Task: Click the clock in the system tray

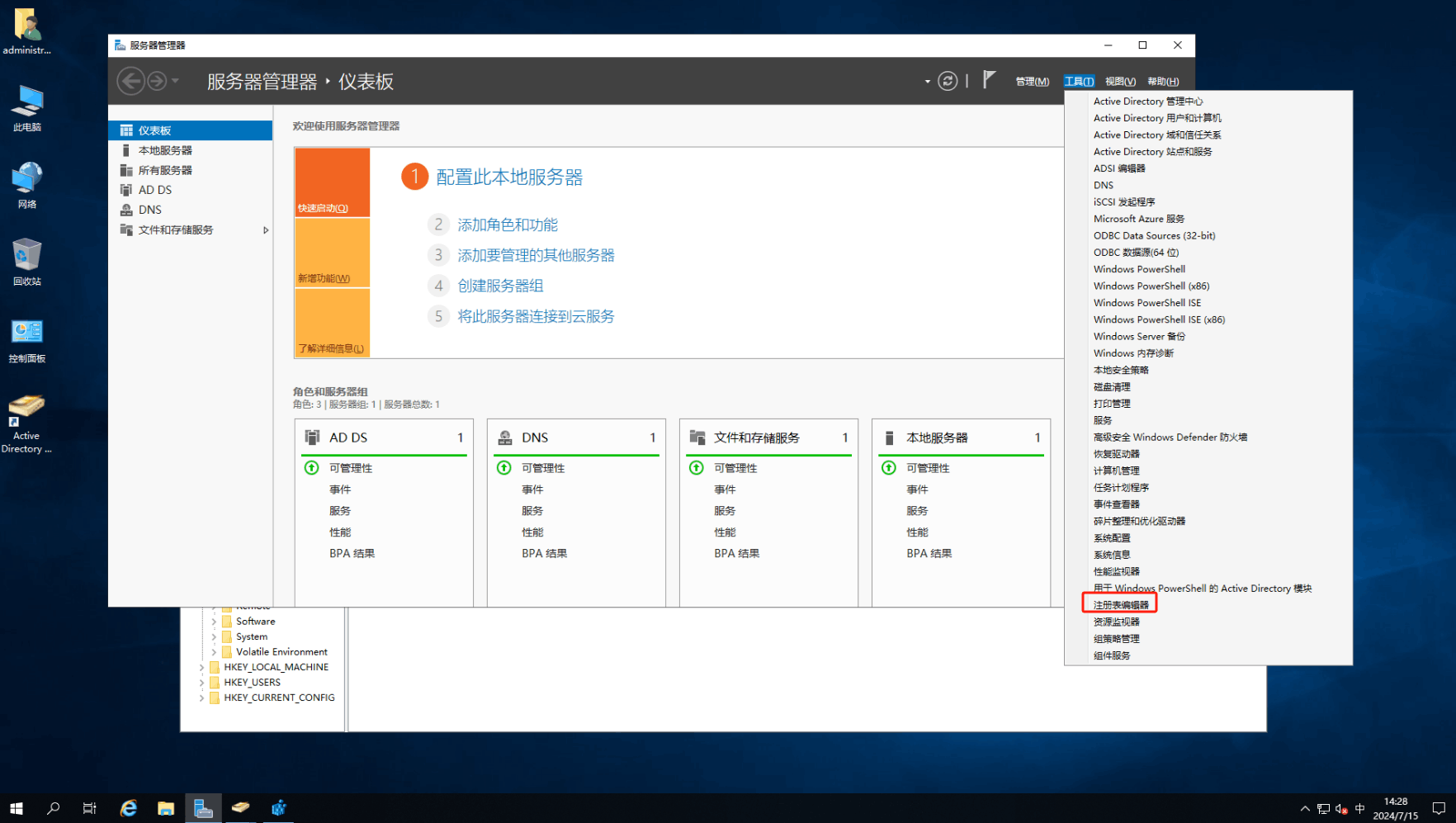Action: click(x=1394, y=807)
